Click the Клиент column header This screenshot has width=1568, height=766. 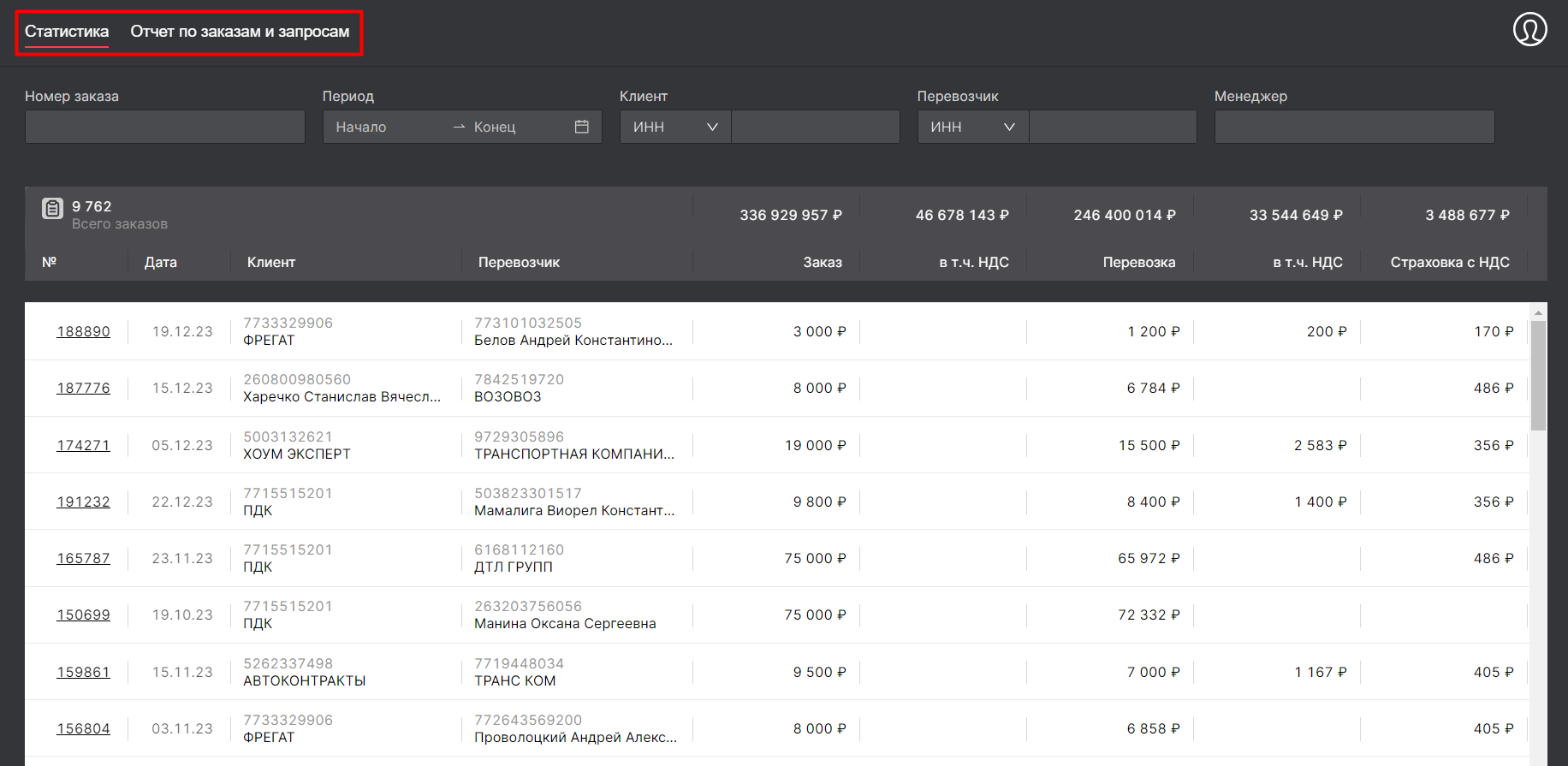(271, 262)
